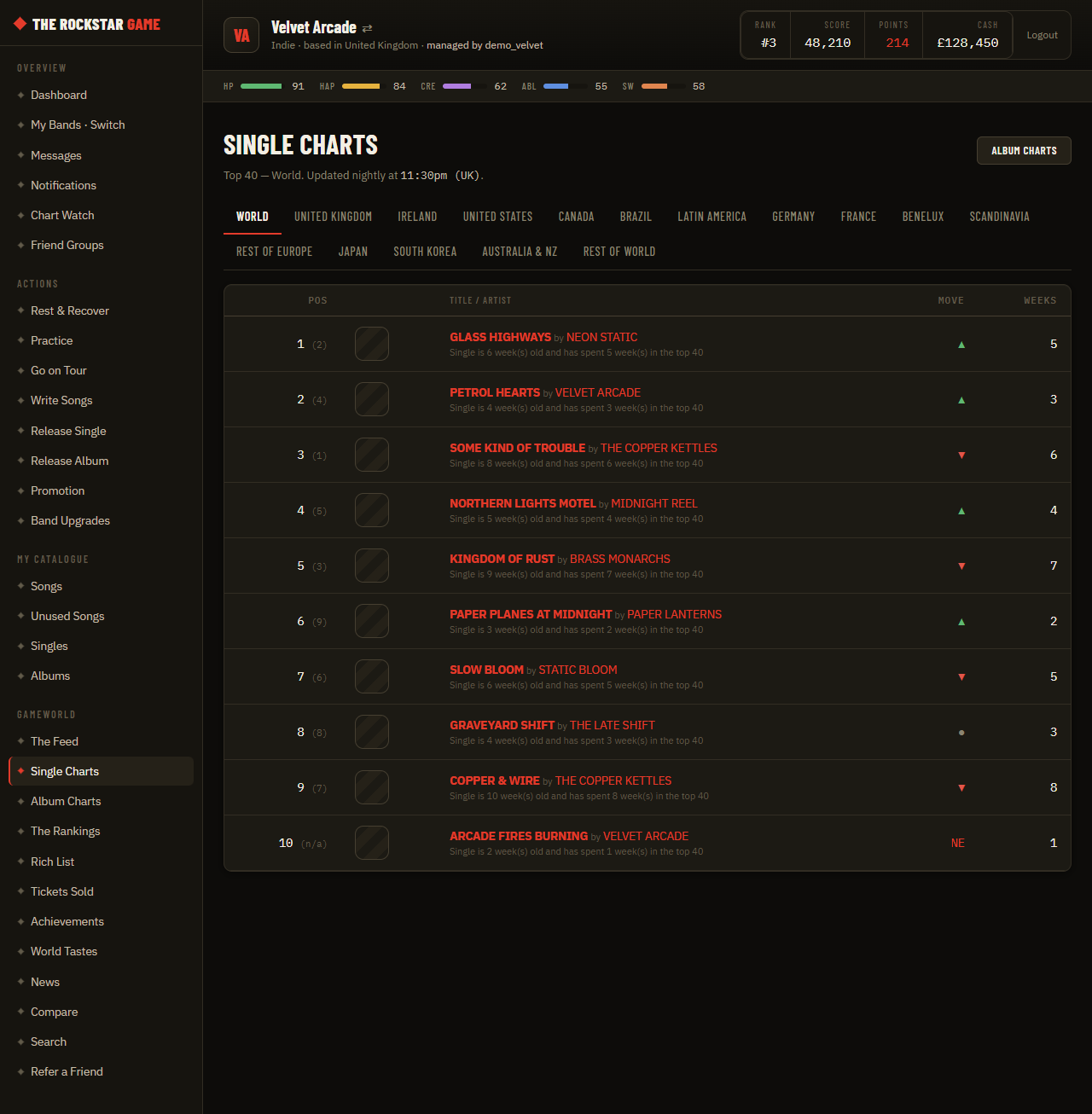Open the Paper Lanterns artist link
The image size is (1092, 1114).
click(x=674, y=614)
